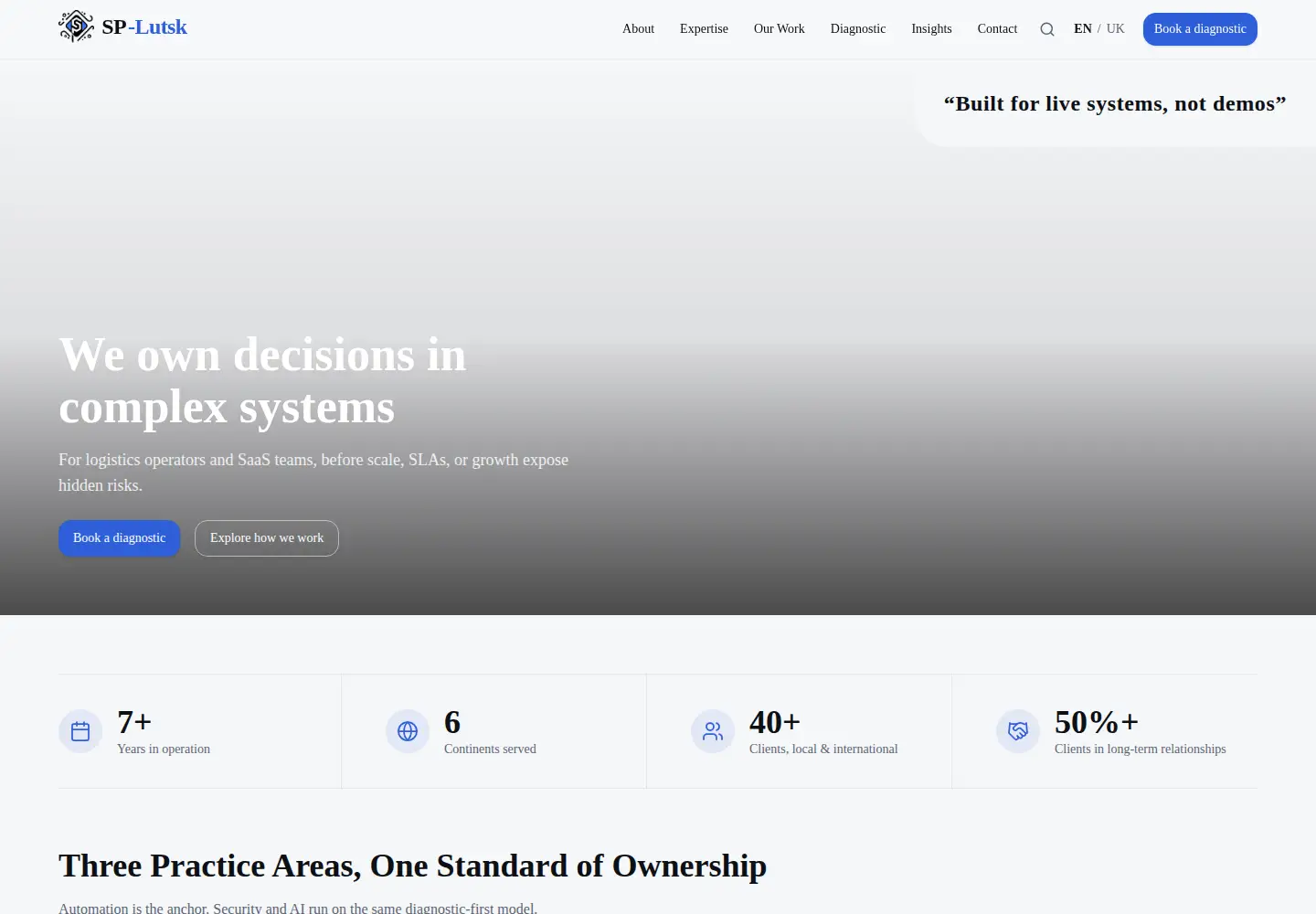Click the 40+ clients statistic value
1316x914 pixels.
pos(775,722)
